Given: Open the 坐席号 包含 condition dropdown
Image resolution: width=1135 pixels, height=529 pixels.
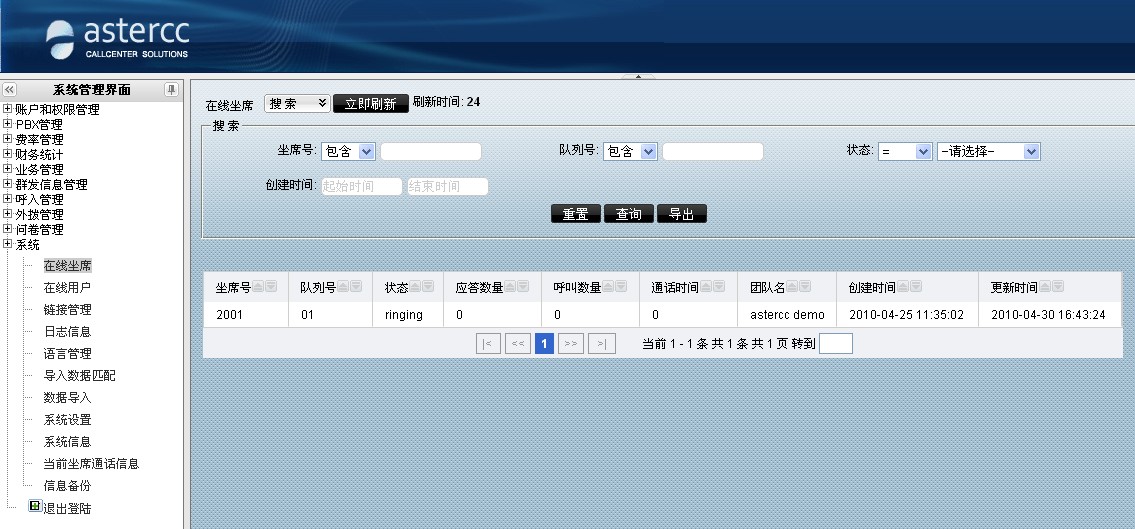Looking at the screenshot, I should coord(347,151).
